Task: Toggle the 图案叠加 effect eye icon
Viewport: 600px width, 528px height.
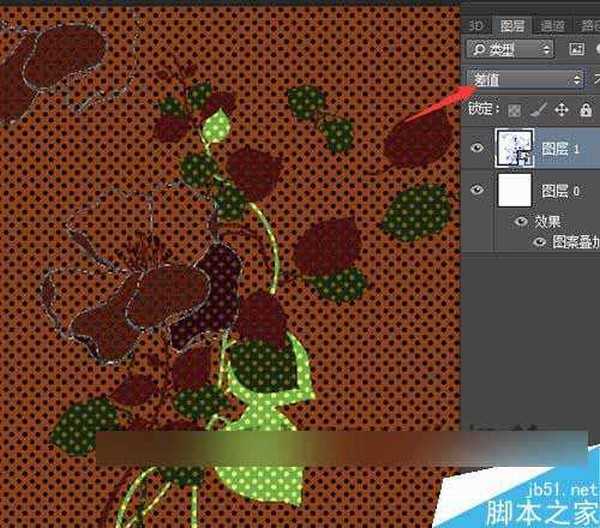Action: pos(539,241)
